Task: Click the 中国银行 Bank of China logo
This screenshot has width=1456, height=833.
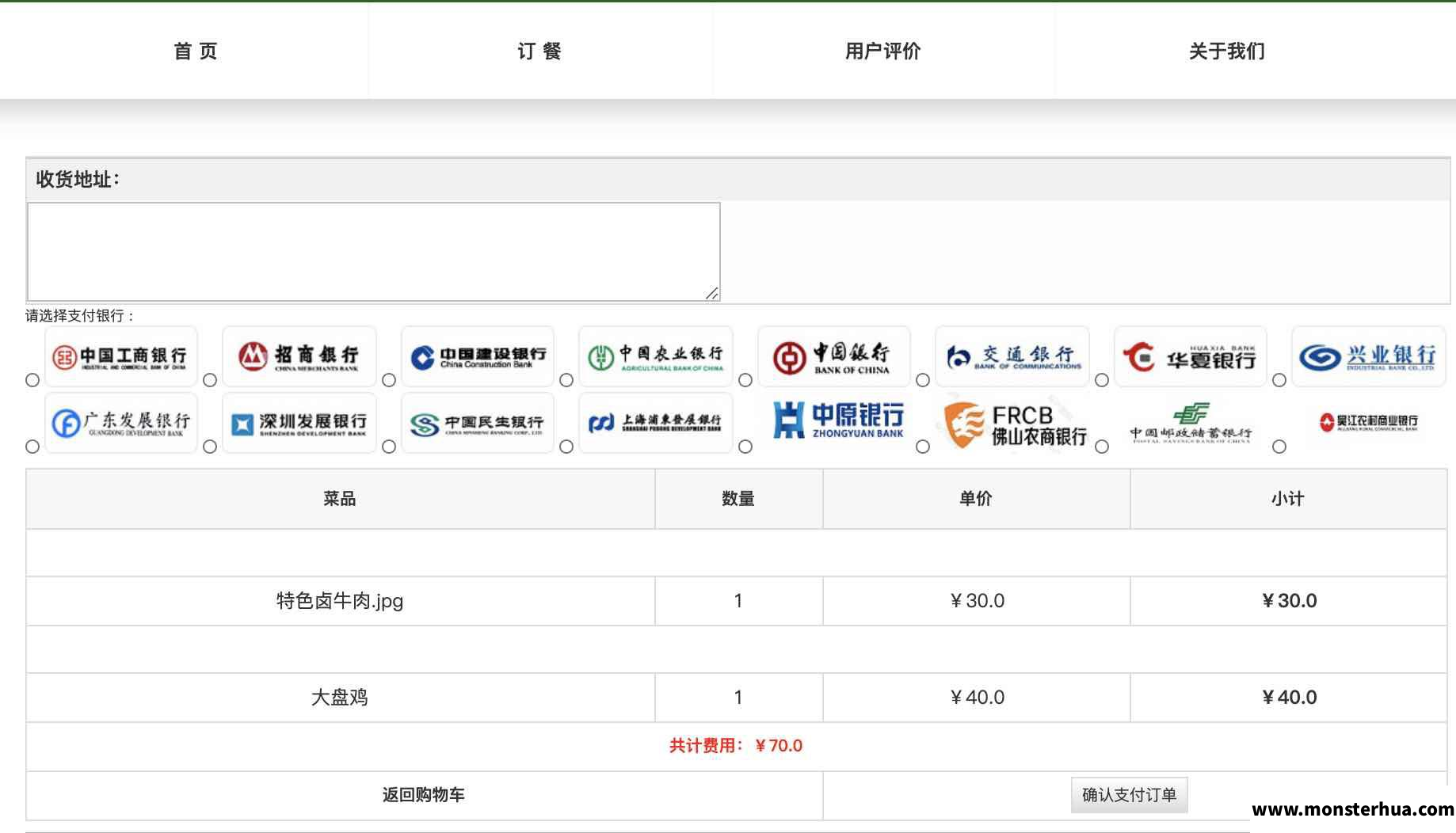Action: [x=834, y=356]
